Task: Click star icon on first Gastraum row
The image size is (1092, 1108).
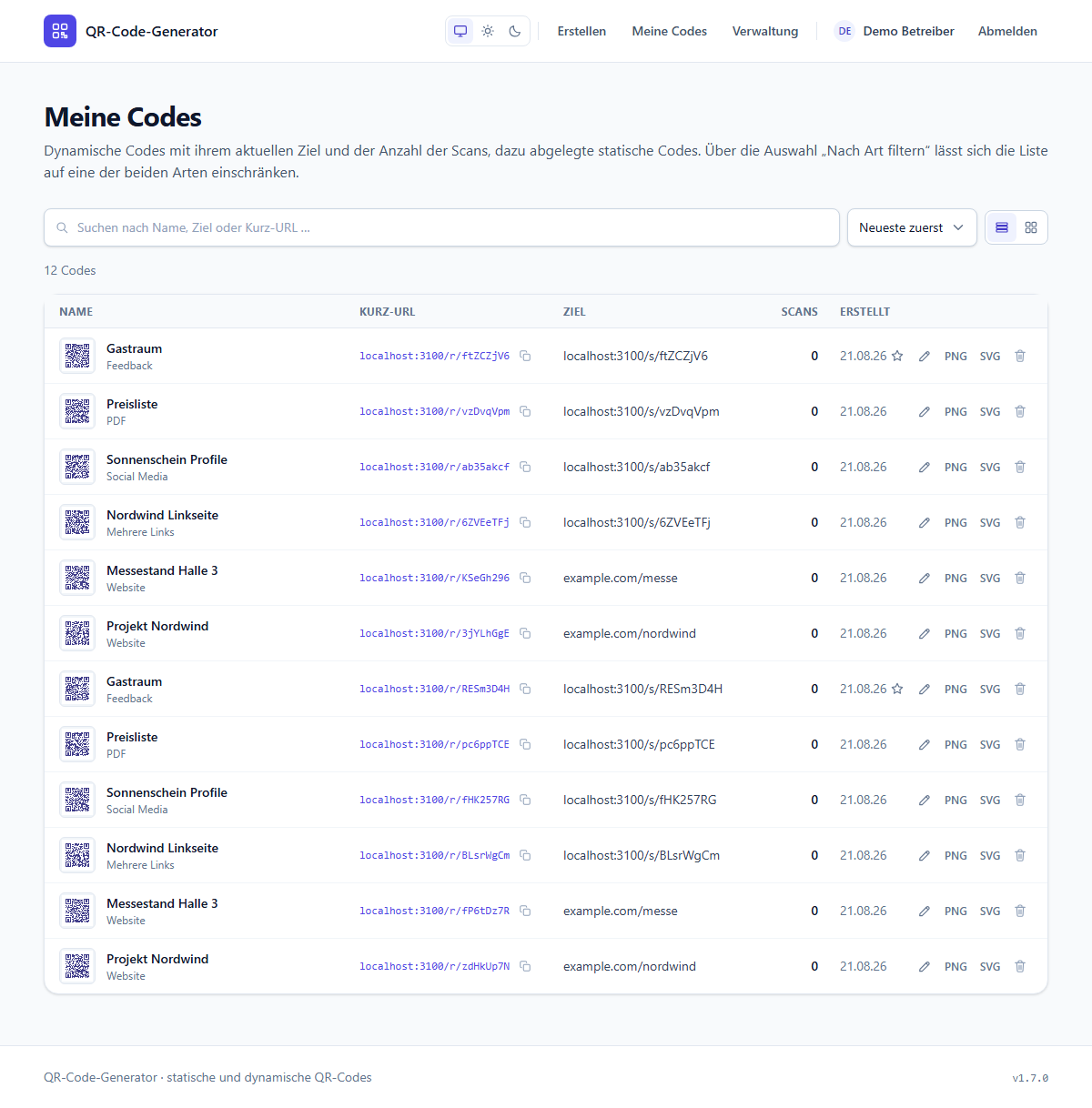Action: click(897, 356)
